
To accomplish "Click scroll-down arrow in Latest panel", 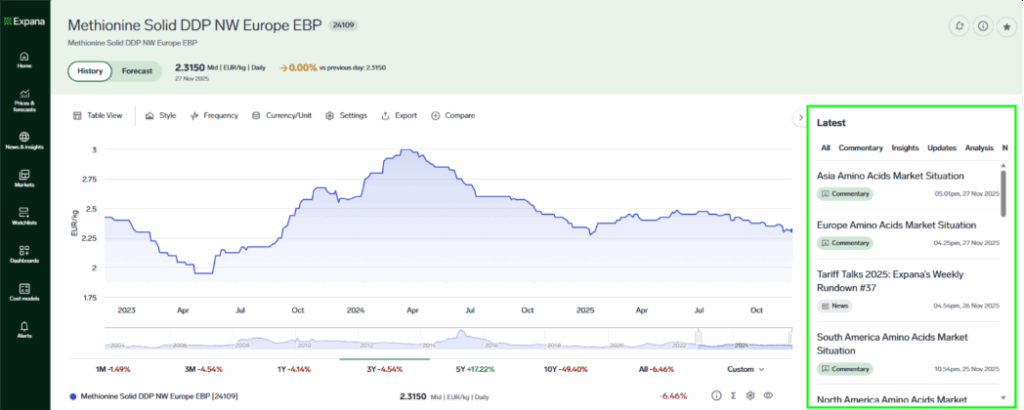I will pyautogui.click(x=1003, y=397).
